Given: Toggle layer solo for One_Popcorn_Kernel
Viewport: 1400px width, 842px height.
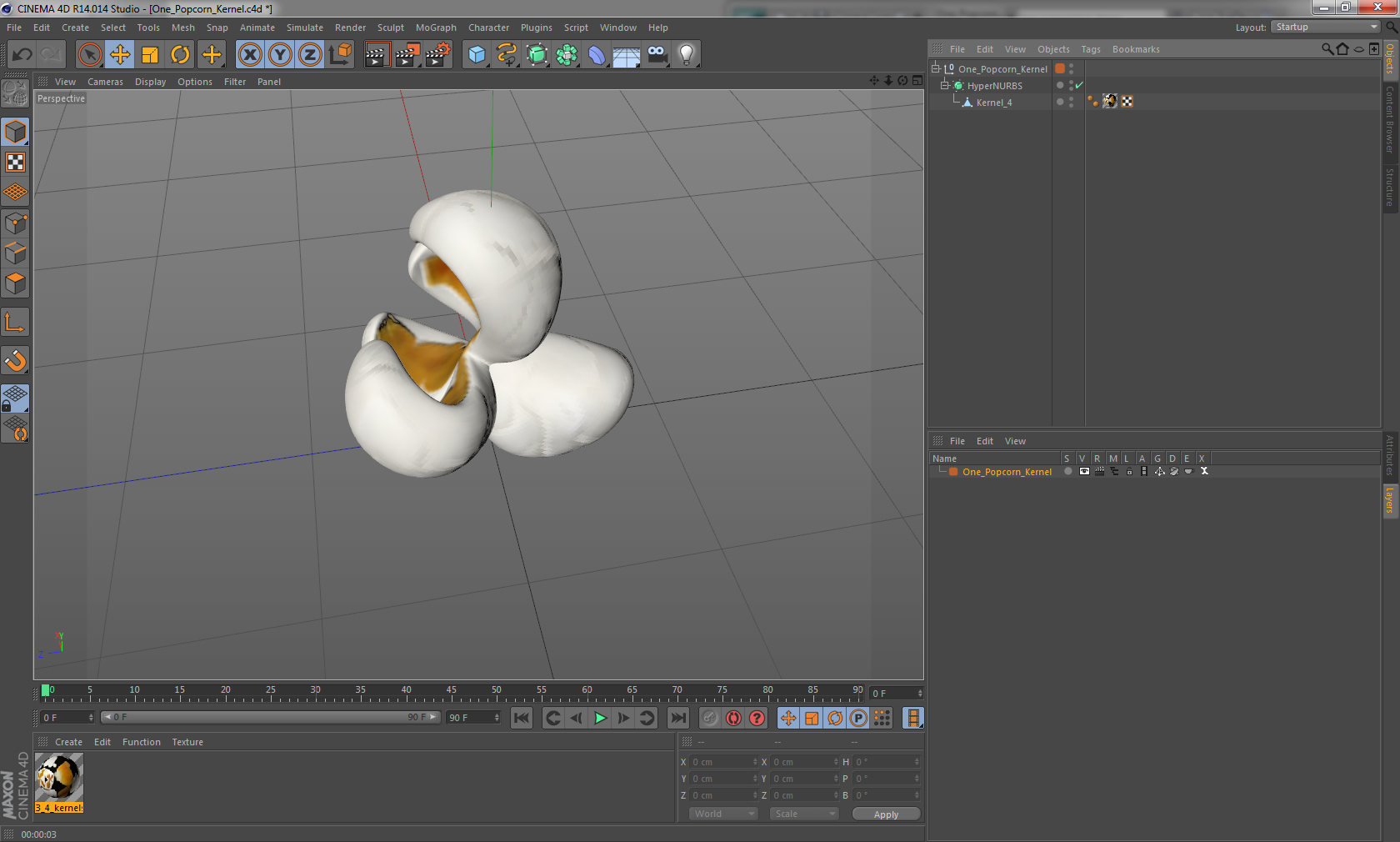Looking at the screenshot, I should click(1068, 471).
